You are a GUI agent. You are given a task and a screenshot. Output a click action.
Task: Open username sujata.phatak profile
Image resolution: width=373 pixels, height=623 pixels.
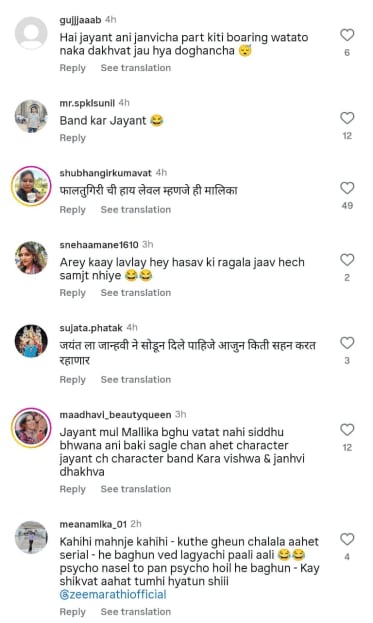pos(91,328)
